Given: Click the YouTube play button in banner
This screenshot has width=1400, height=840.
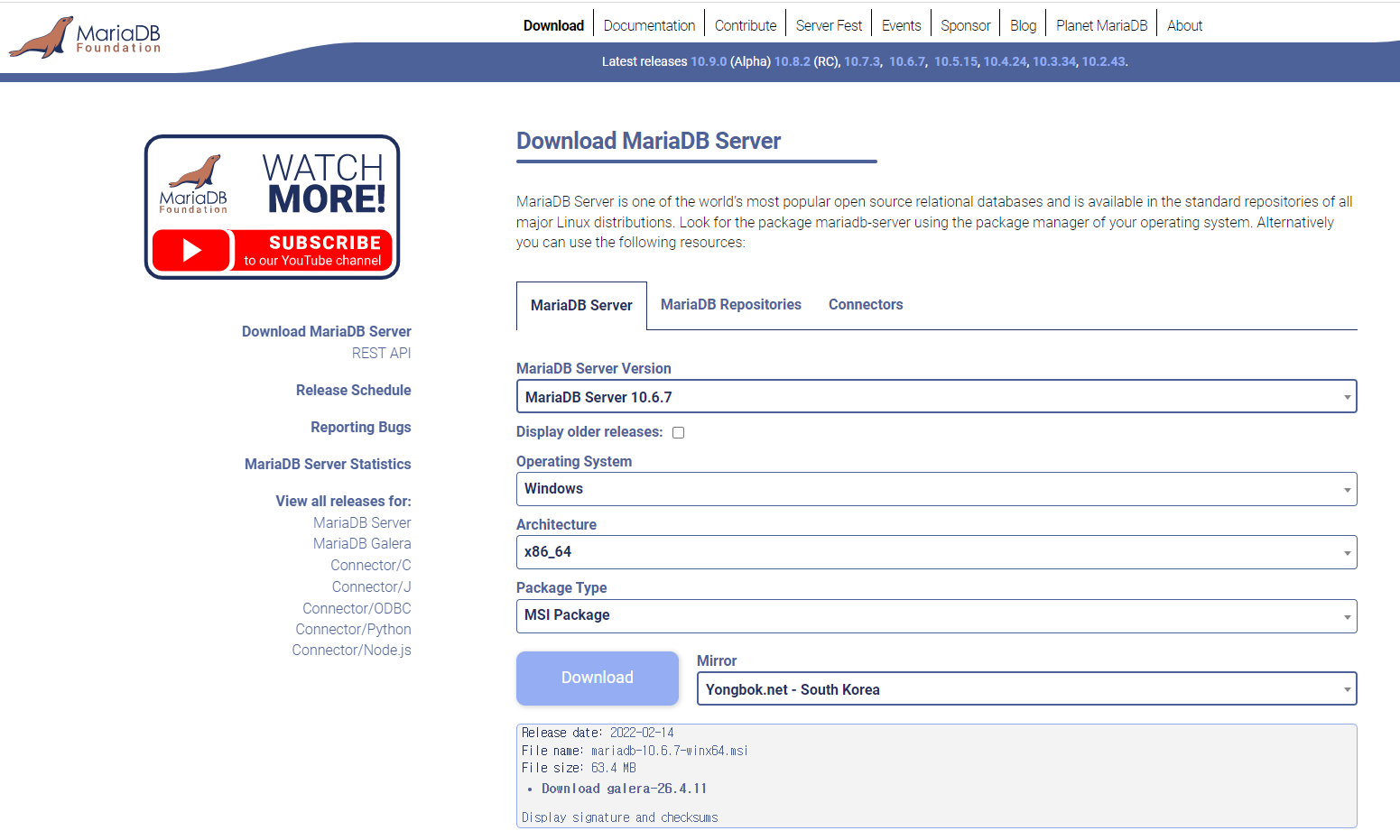Looking at the screenshot, I should [191, 250].
